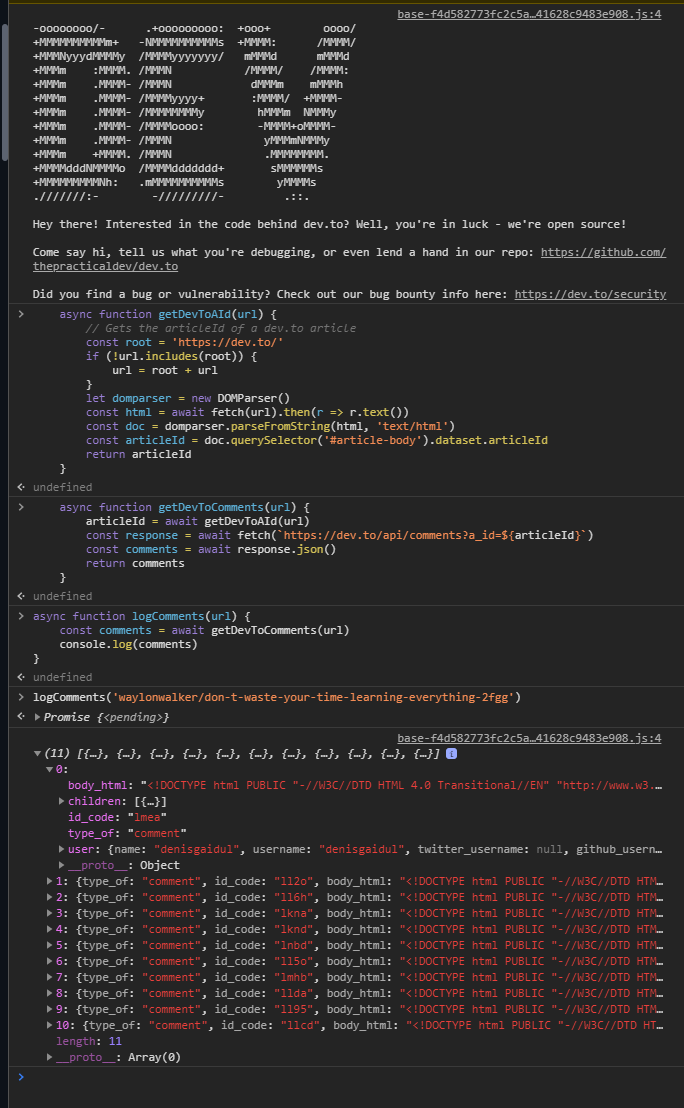Open the source link above the array output
Screen dimensions: 684x1108
click(529, 738)
